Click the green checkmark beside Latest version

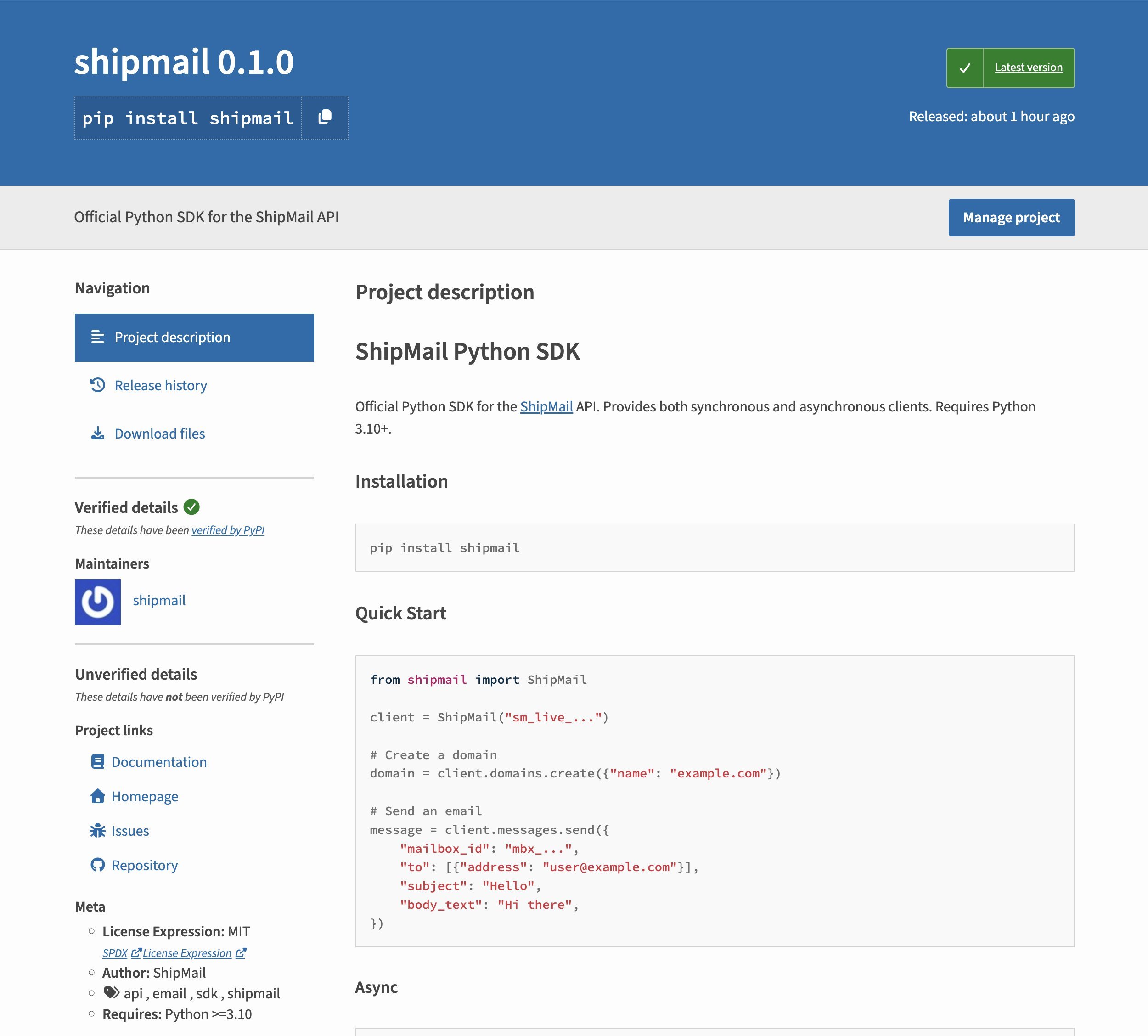[x=965, y=68]
